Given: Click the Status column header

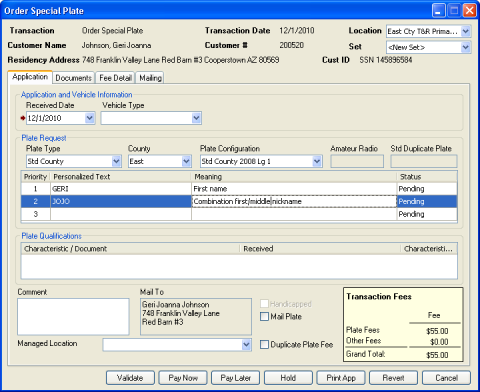Looking at the screenshot, I should (427, 177).
